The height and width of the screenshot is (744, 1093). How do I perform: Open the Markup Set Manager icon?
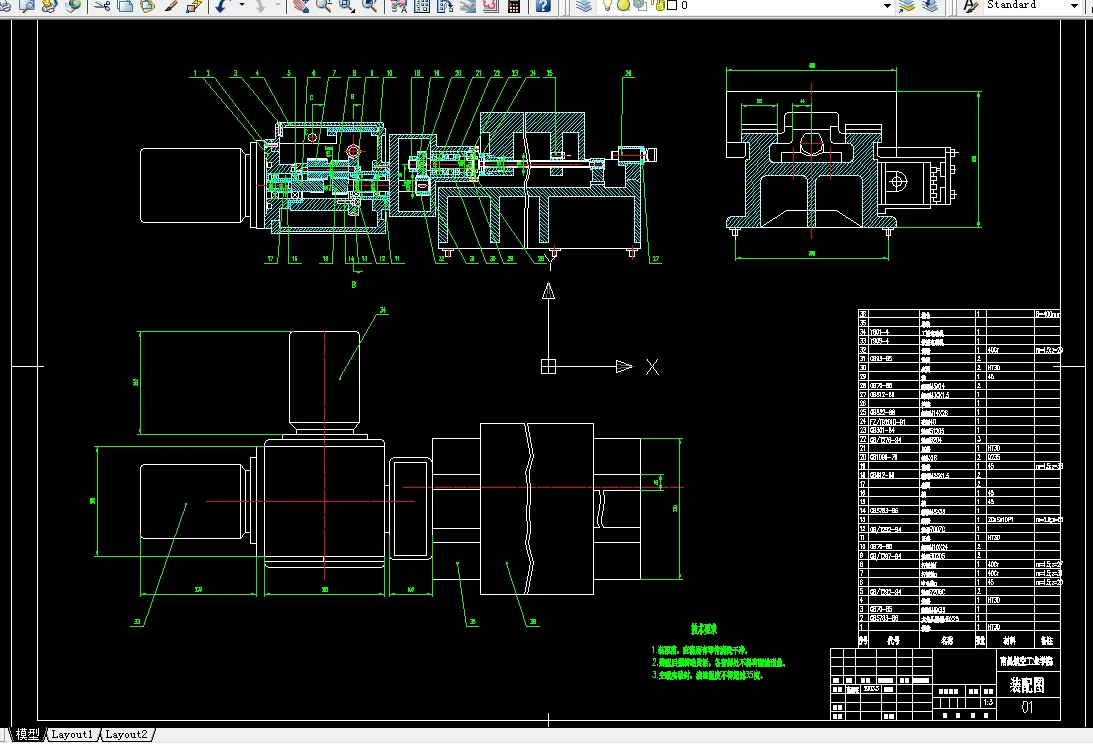491,6
